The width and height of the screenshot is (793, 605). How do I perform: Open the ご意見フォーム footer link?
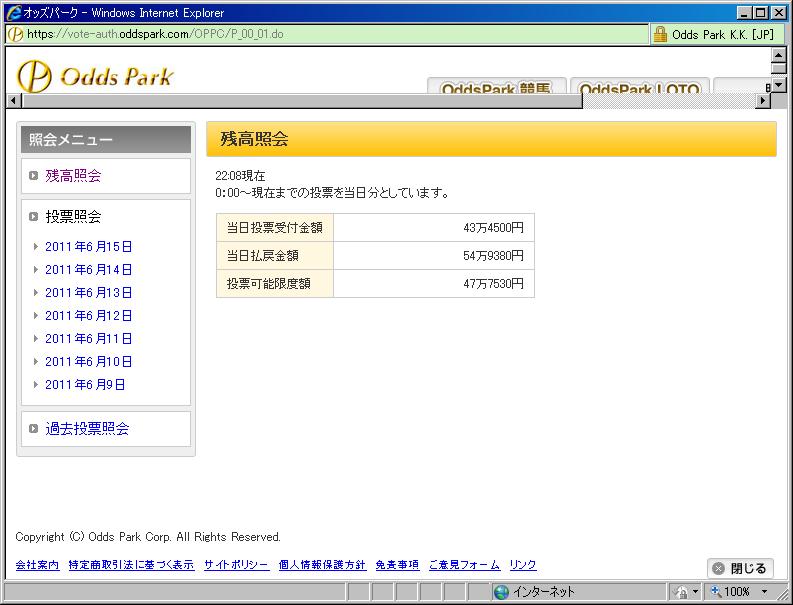(x=464, y=565)
